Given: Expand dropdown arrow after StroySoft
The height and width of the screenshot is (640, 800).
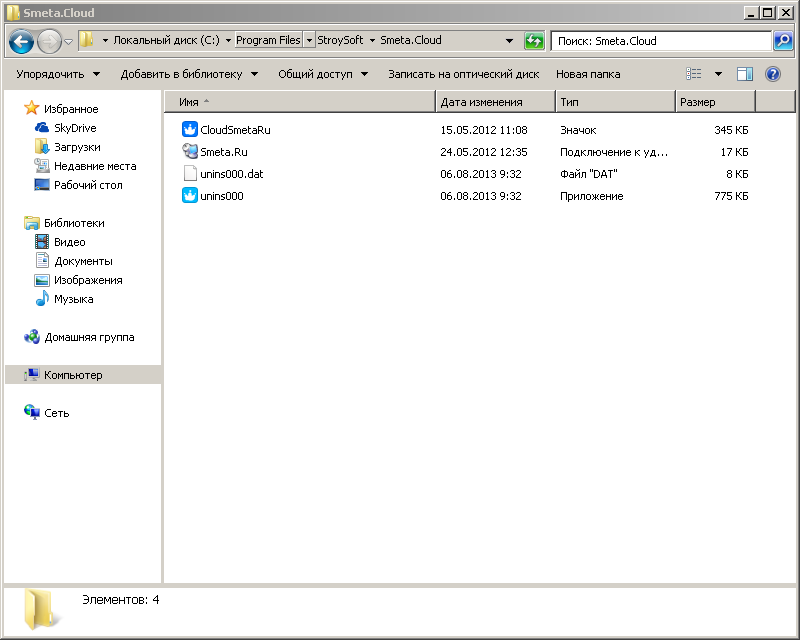Looking at the screenshot, I should click(372, 40).
